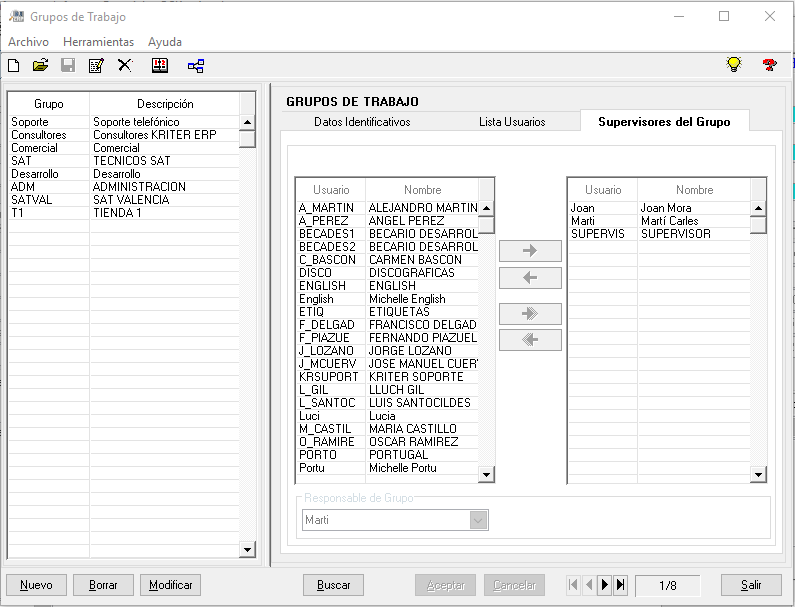Open the Responsable de Grupo dropdown
This screenshot has height=607, width=795.
(x=479, y=520)
